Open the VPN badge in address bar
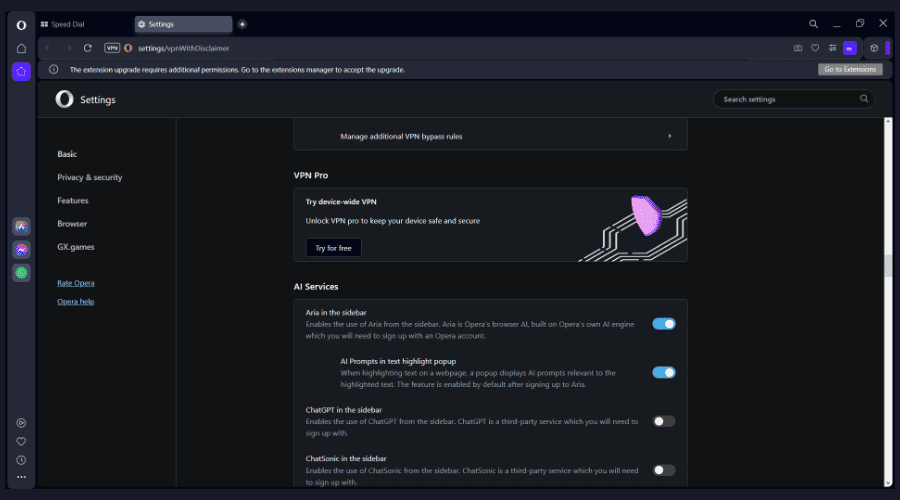900x500 pixels. tap(112, 48)
